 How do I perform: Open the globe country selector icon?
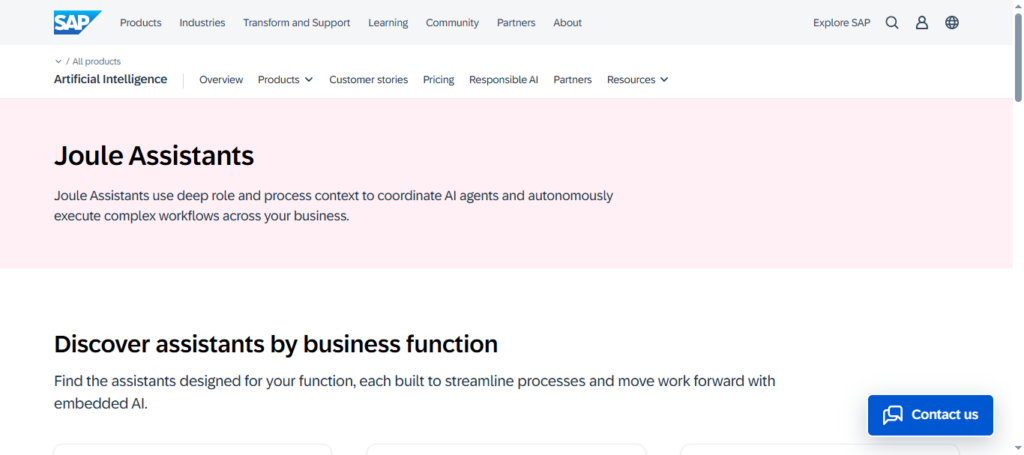pyautogui.click(x=952, y=23)
